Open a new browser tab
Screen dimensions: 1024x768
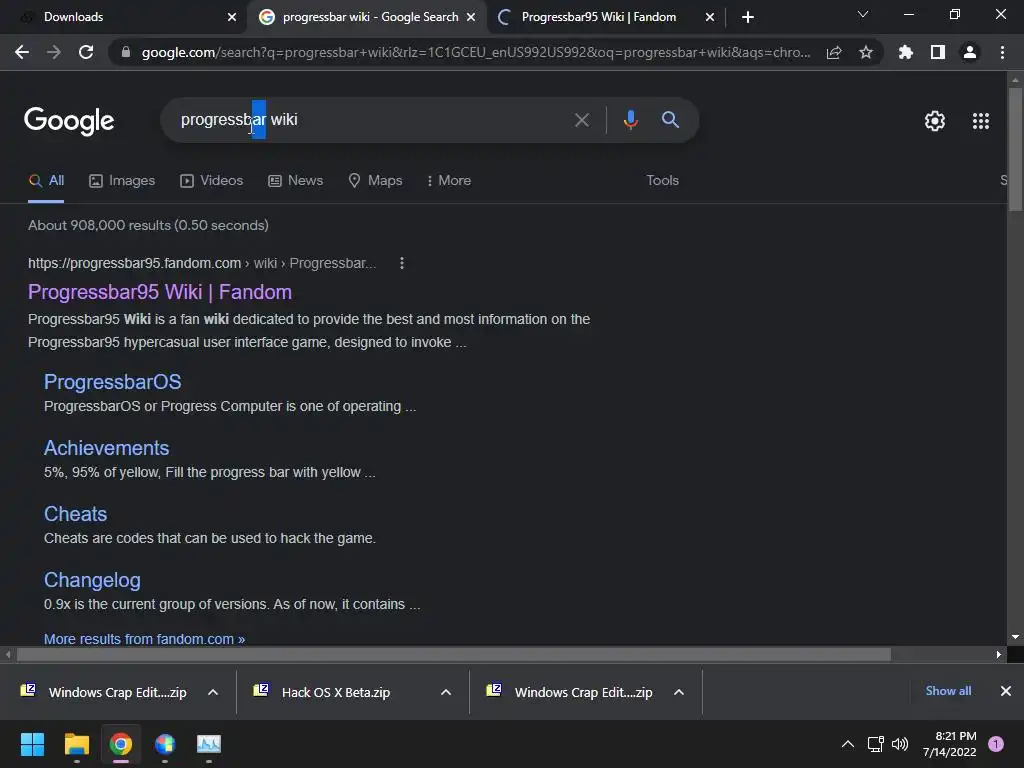748,17
